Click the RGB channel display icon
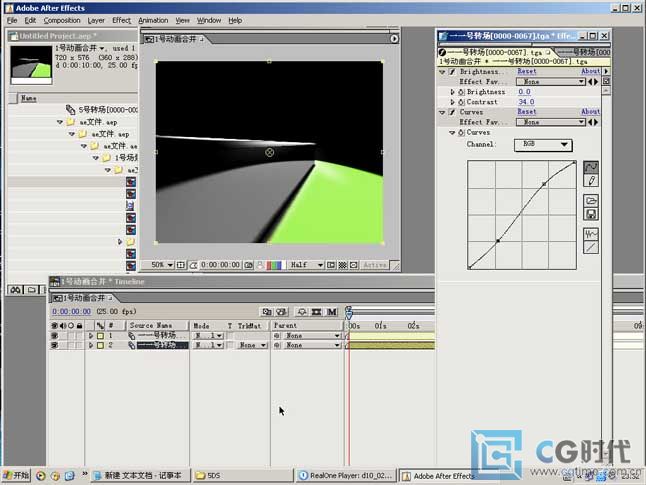Screen dimensions: 646x485 pyautogui.click(x=274, y=265)
